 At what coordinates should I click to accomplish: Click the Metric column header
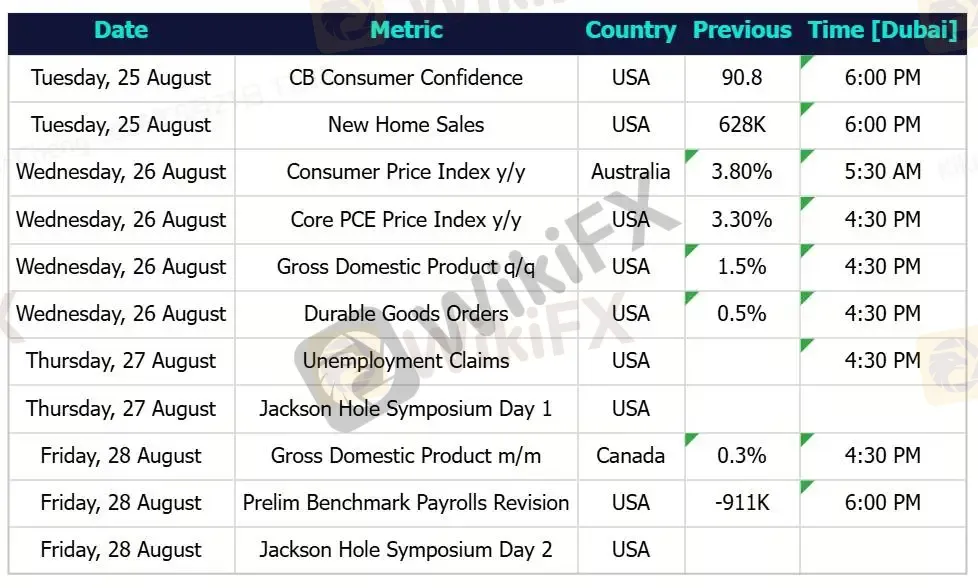(406, 30)
